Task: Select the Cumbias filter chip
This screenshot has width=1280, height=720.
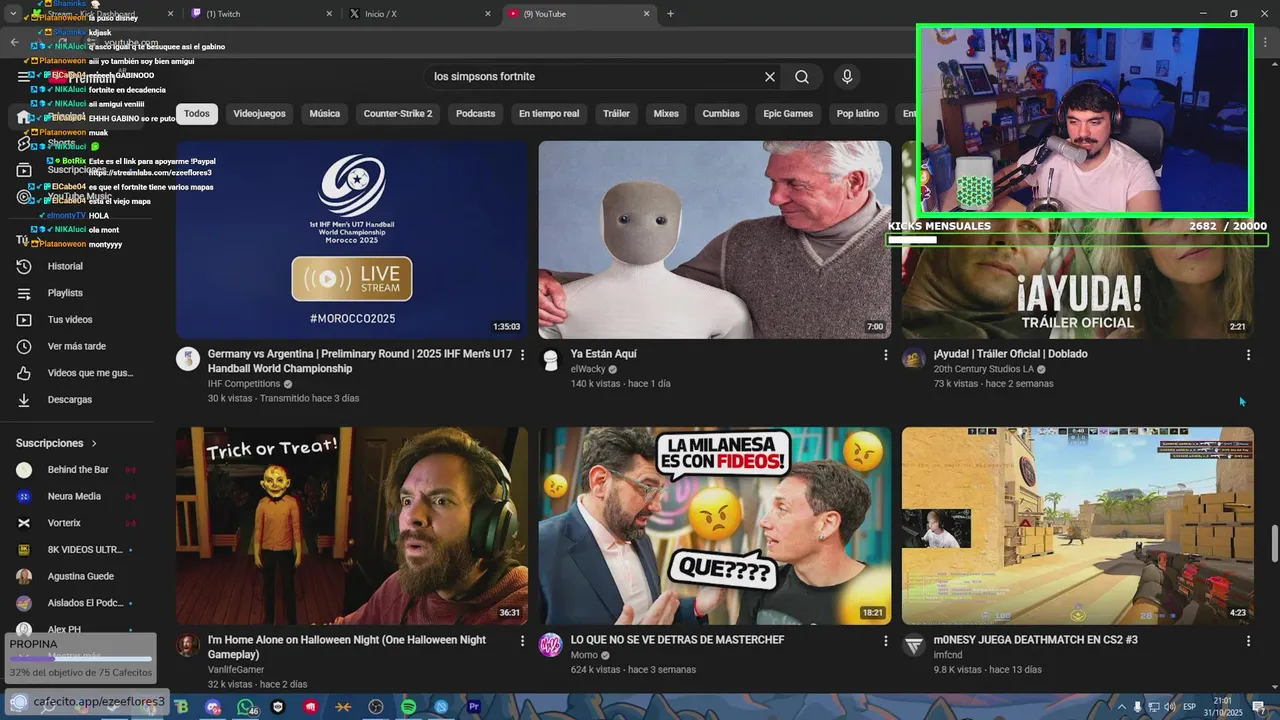Action: coord(721,114)
